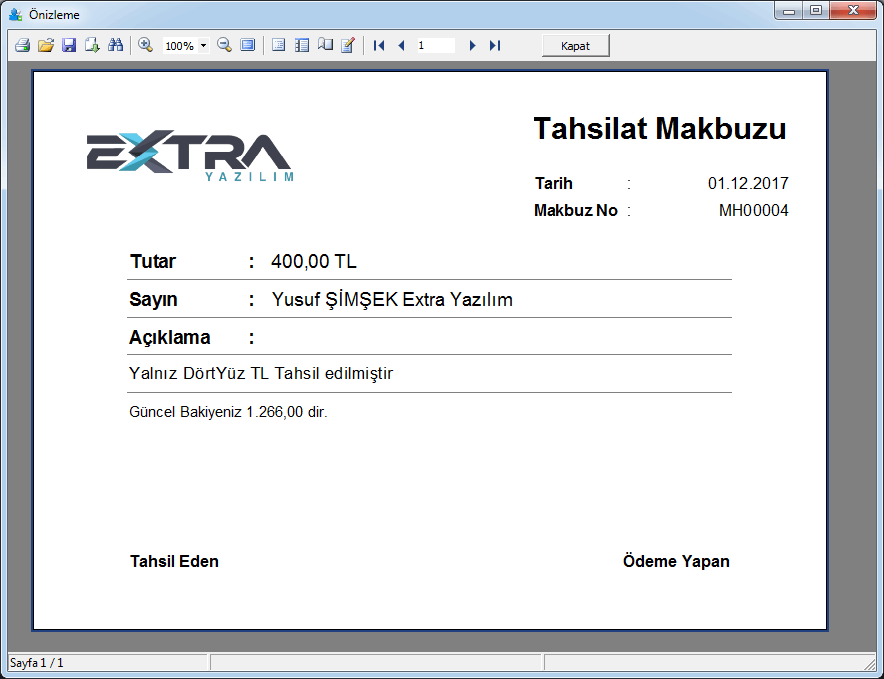The height and width of the screenshot is (679, 884).
Task: Maximize the Önizleme window
Action: click(x=815, y=11)
